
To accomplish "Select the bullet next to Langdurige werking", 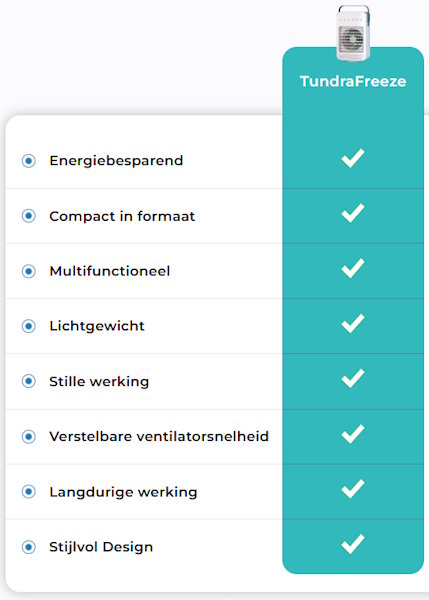I will [x=28, y=492].
